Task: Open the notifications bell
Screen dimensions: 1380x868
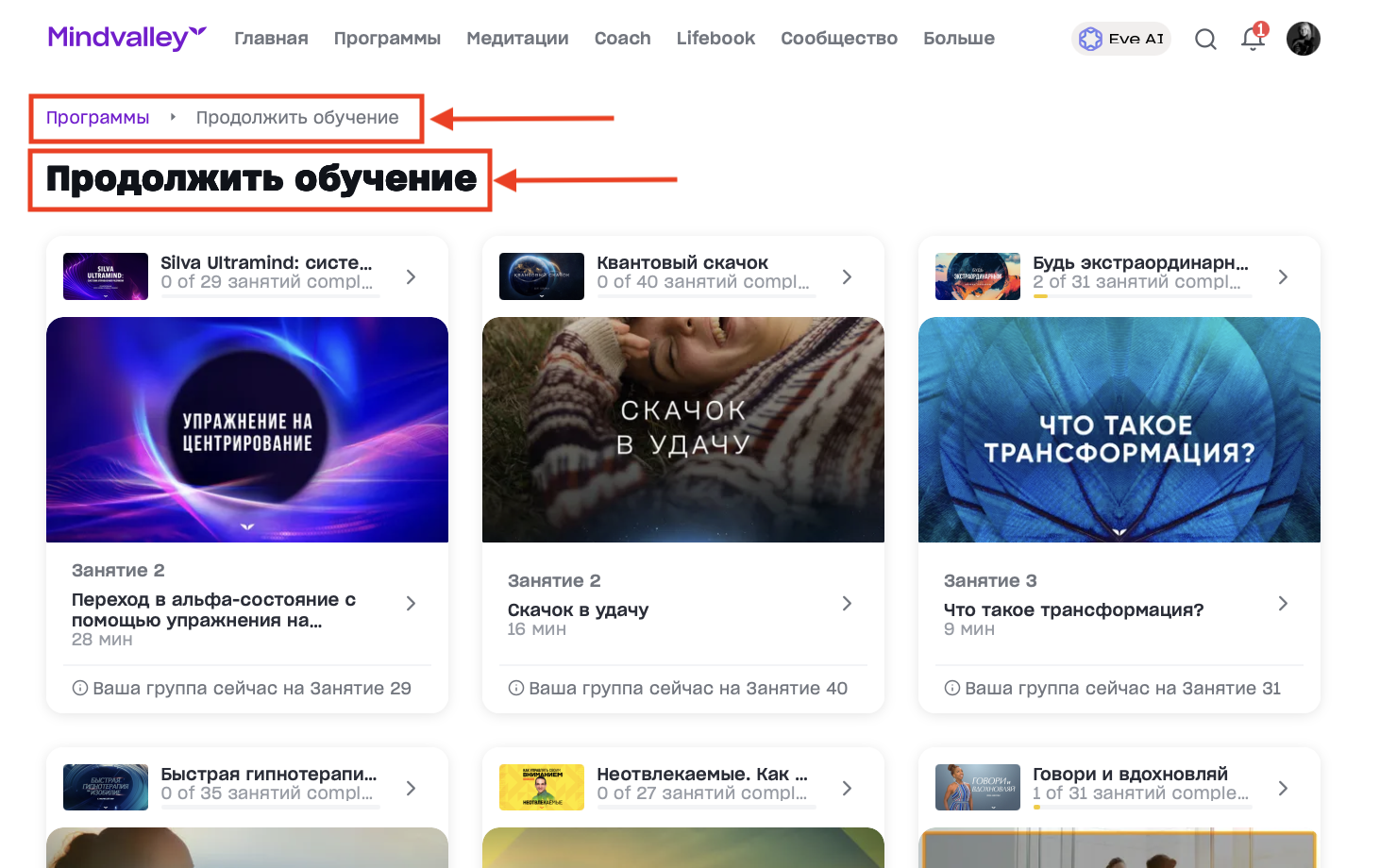Action: pos(1251,39)
